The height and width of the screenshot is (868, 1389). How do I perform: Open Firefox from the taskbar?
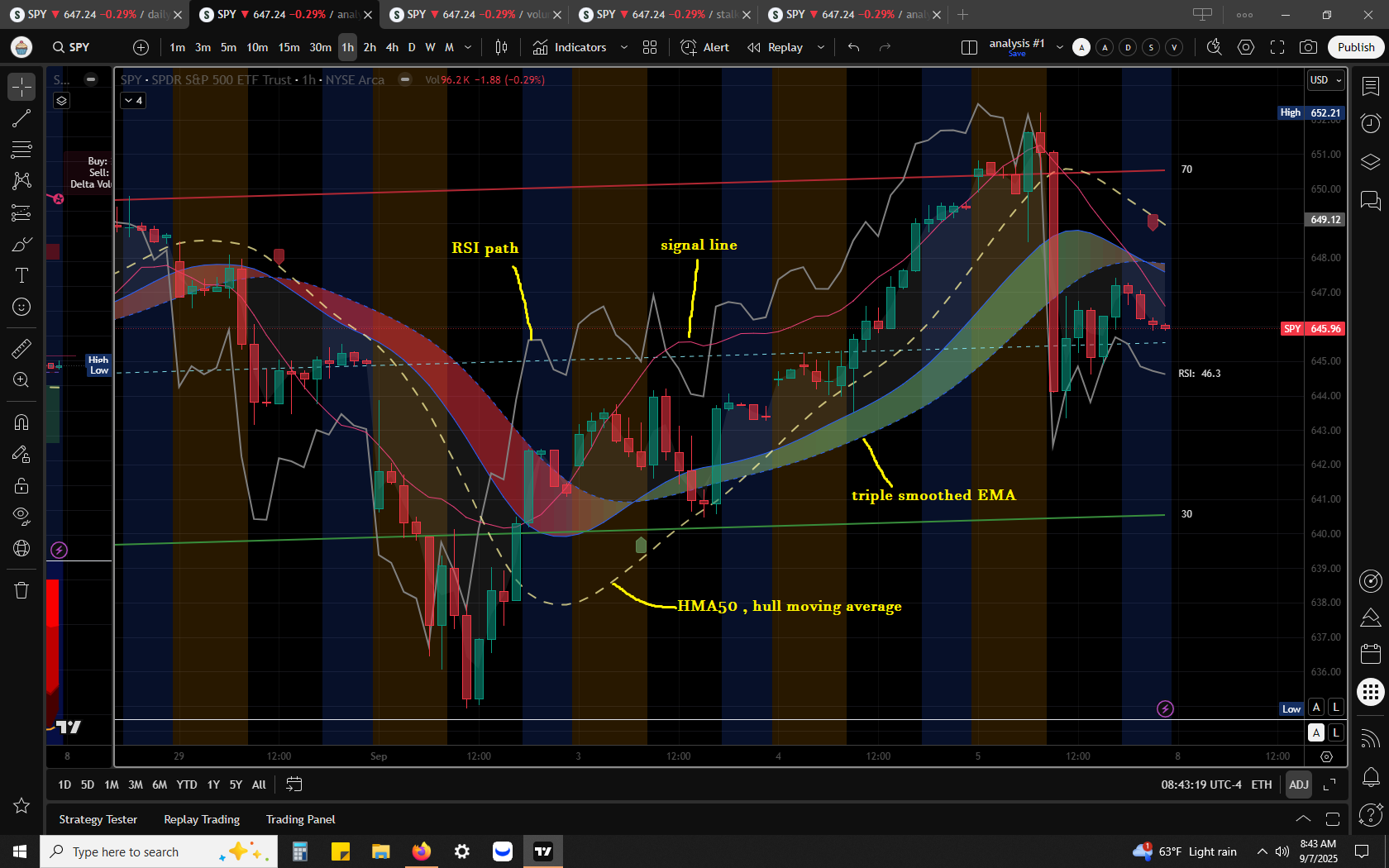(x=422, y=851)
